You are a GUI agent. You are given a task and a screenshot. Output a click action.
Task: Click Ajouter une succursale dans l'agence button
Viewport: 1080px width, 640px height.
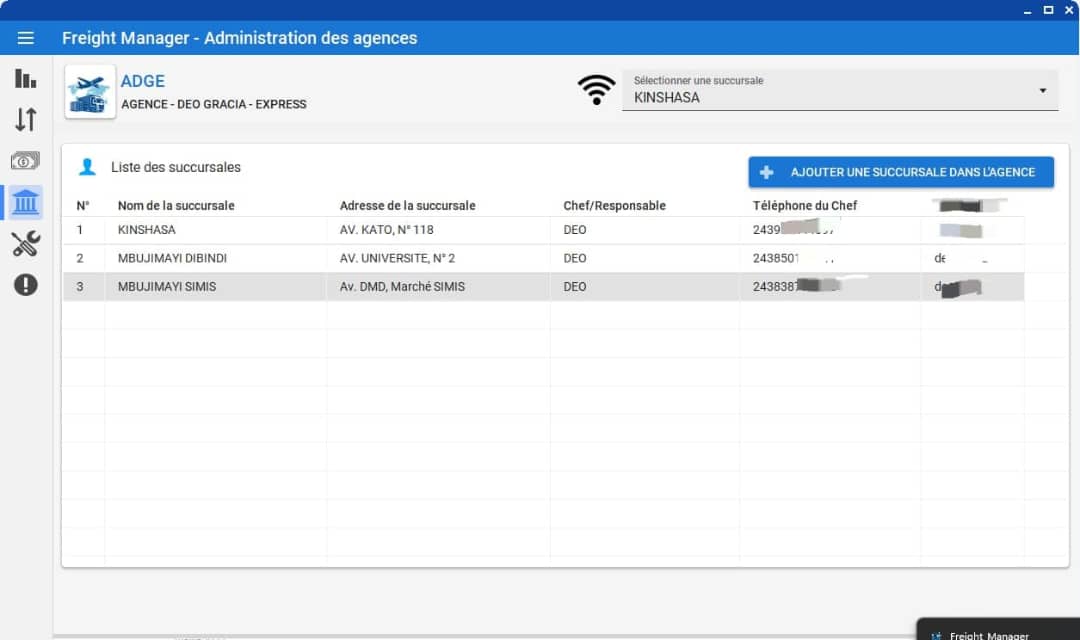click(x=901, y=172)
